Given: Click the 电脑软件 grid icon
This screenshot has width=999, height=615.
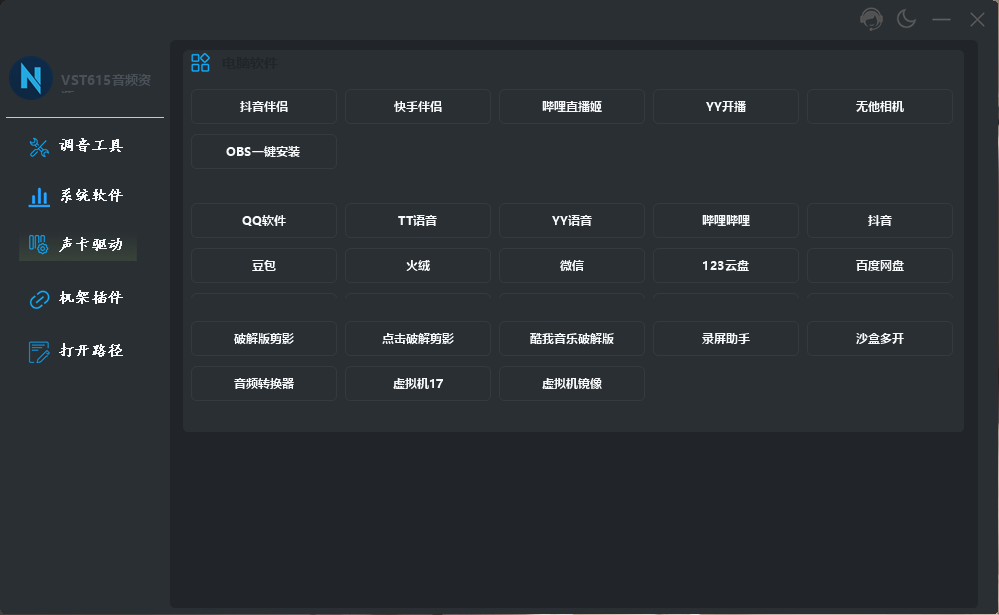Looking at the screenshot, I should coord(200,62).
